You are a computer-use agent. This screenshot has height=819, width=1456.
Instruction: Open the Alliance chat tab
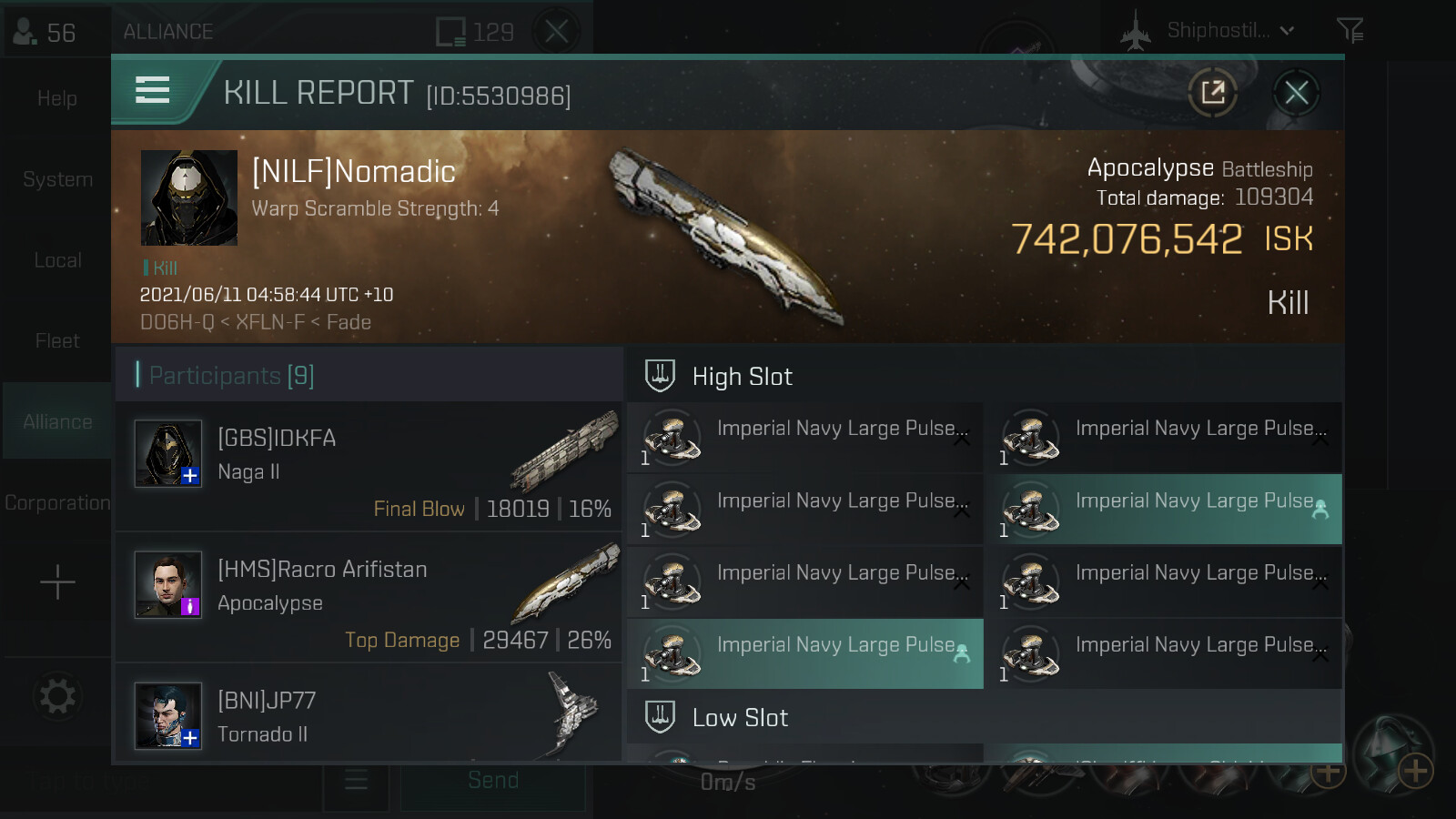pyautogui.click(x=57, y=421)
